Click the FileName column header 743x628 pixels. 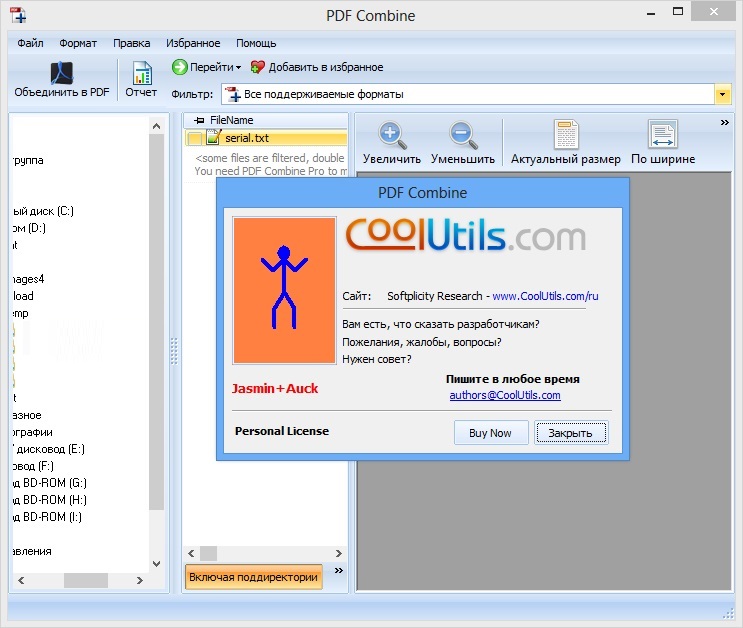[x=266, y=120]
